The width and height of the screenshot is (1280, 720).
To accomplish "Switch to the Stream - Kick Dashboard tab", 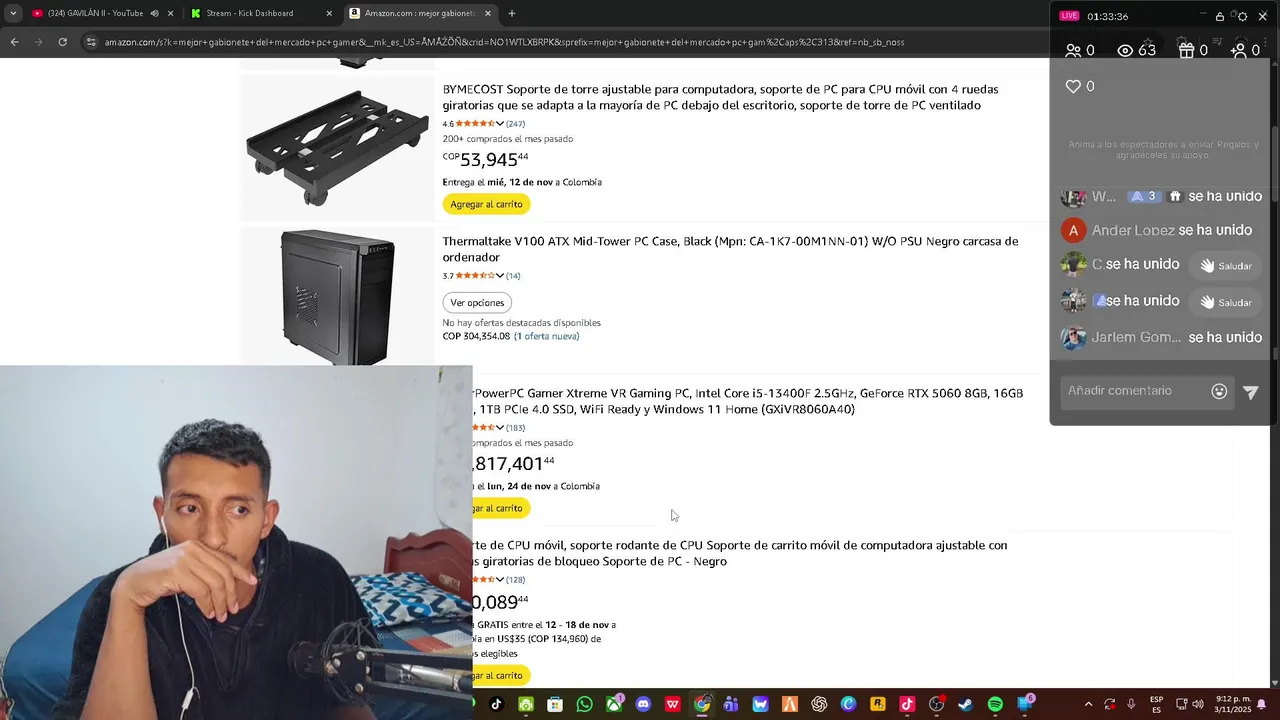I will [x=250, y=14].
